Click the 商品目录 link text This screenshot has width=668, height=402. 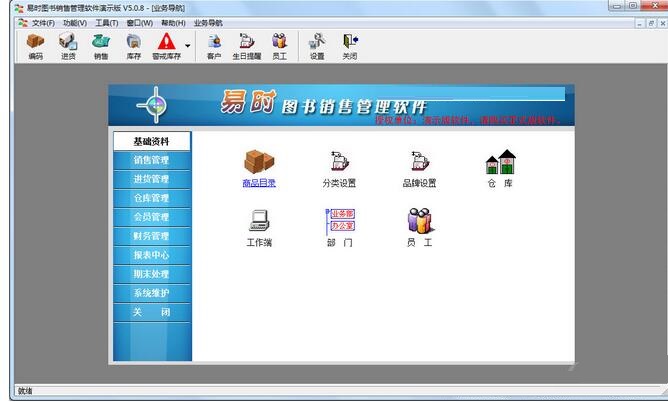(259, 183)
